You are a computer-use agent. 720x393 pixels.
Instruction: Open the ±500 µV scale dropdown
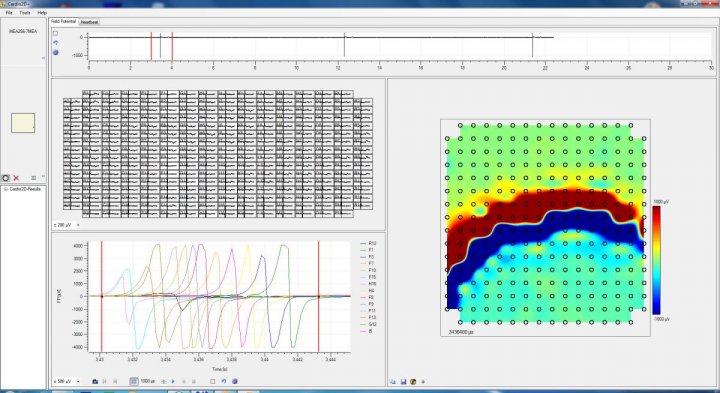tap(67, 382)
